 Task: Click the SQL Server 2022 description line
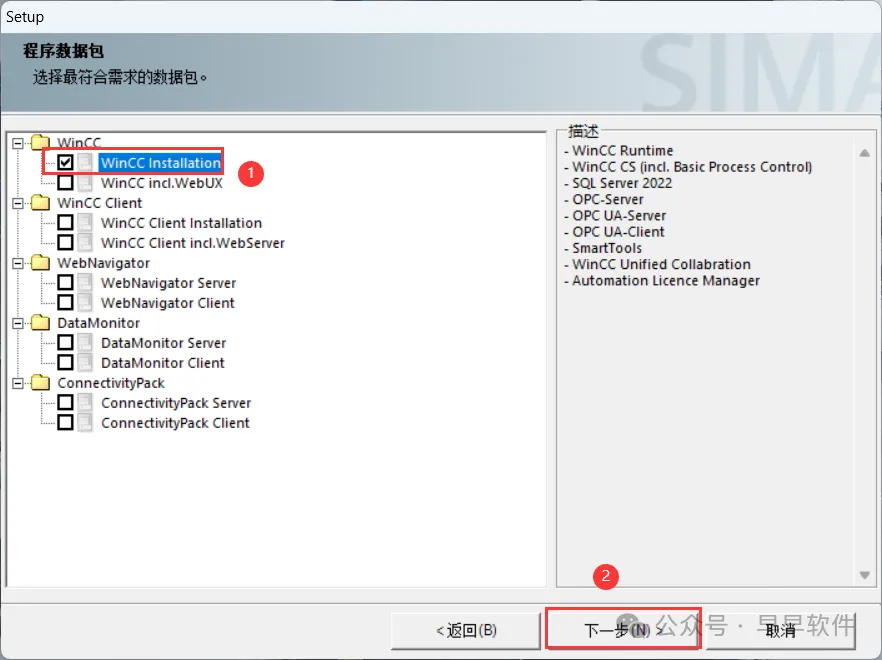tap(618, 183)
